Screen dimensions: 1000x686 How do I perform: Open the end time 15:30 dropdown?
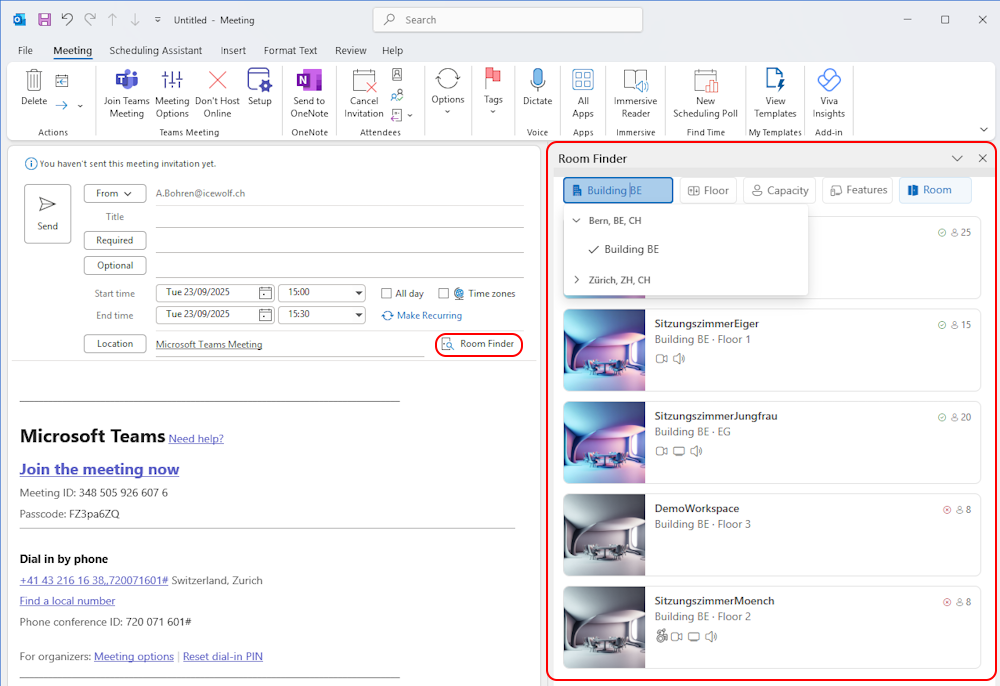pos(359,315)
